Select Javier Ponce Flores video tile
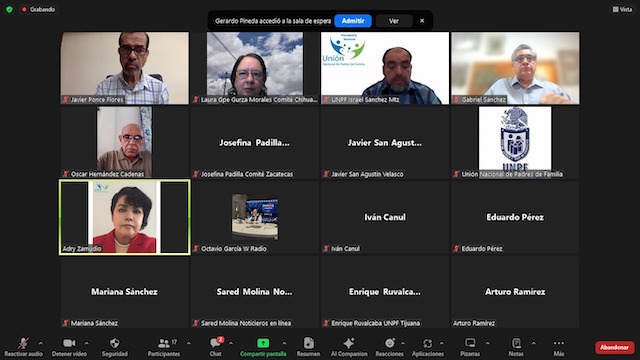The height and width of the screenshot is (360, 640). (x=124, y=68)
